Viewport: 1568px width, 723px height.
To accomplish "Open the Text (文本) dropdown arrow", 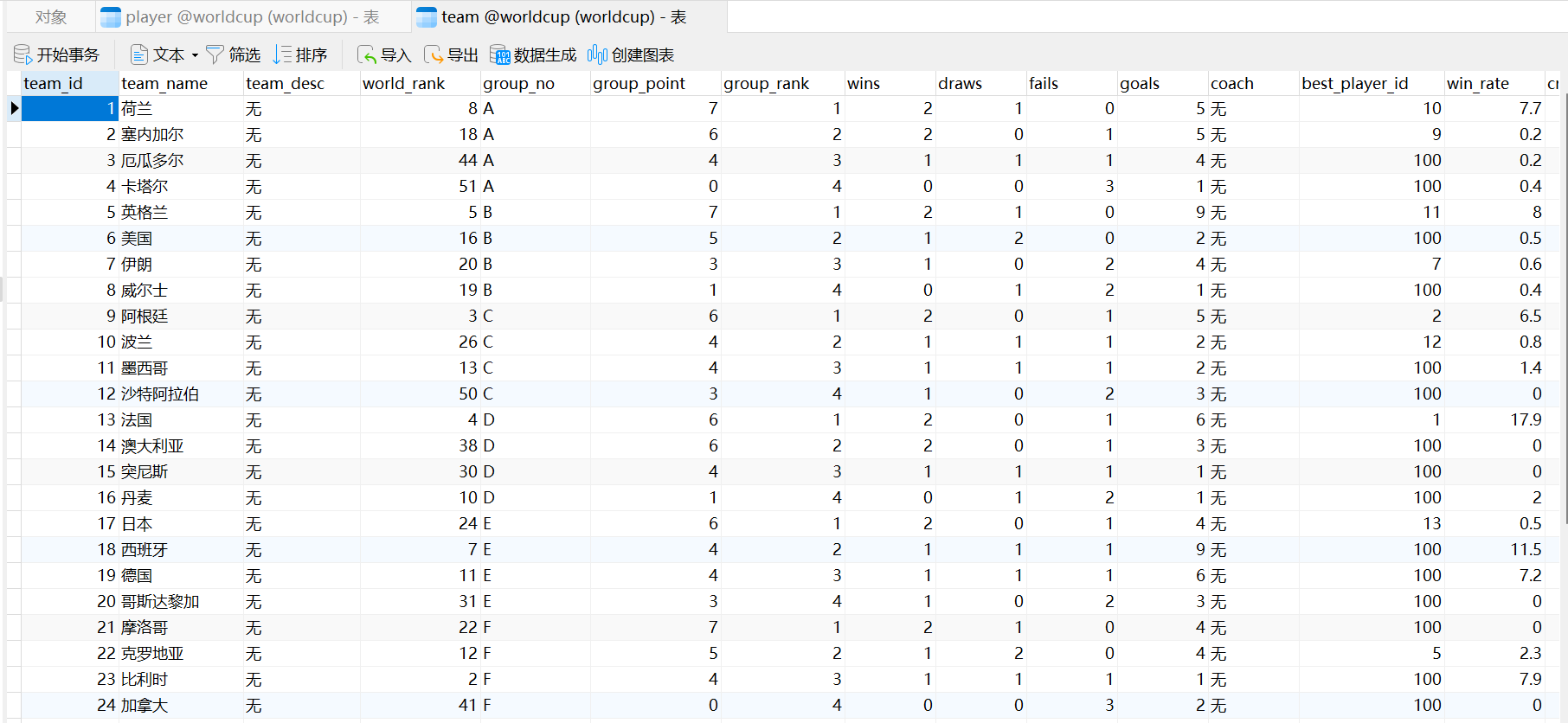I will point(195,55).
